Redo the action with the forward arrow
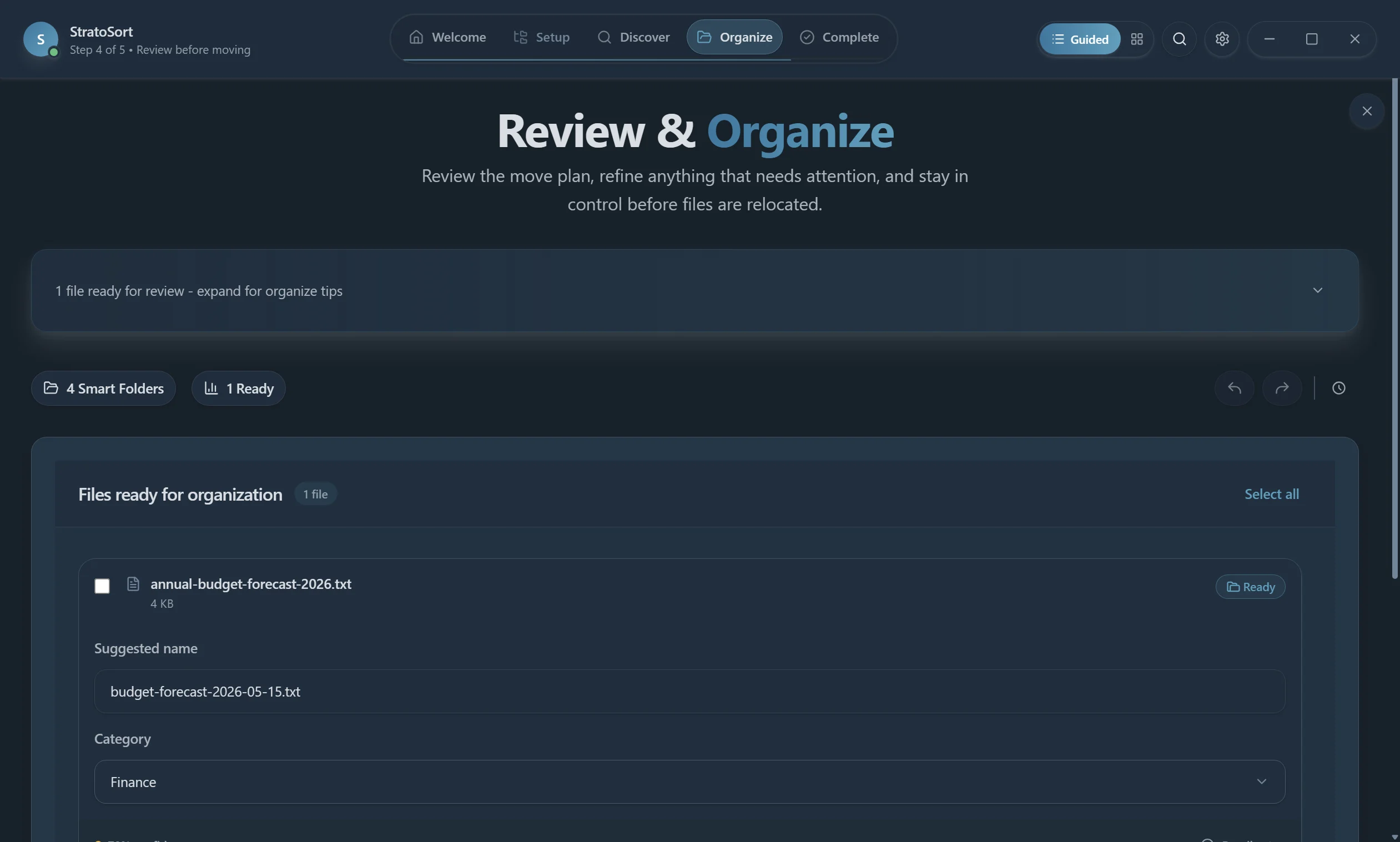 (1282, 388)
